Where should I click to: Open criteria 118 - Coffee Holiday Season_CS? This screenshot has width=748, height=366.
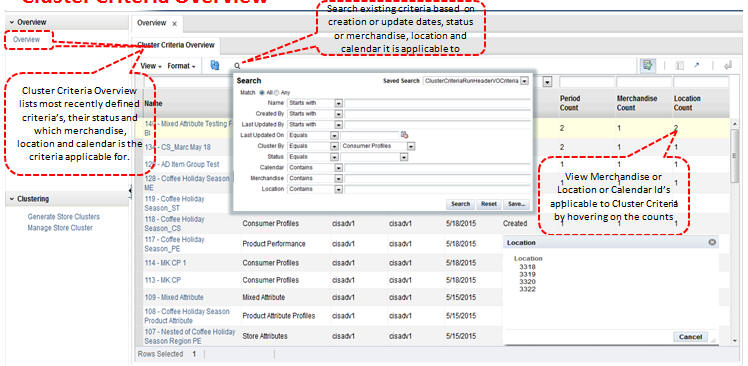tap(175, 224)
